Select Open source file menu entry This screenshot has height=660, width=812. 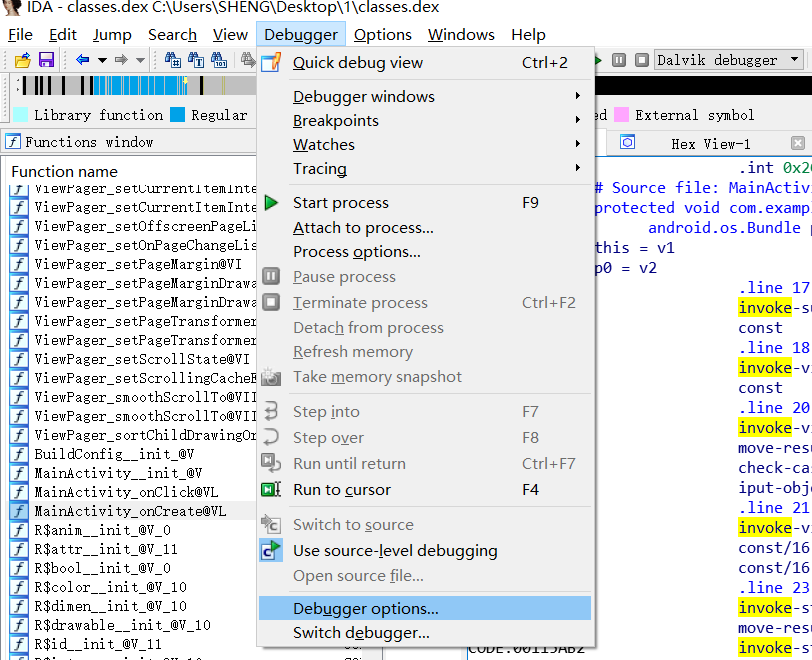[426, 576]
